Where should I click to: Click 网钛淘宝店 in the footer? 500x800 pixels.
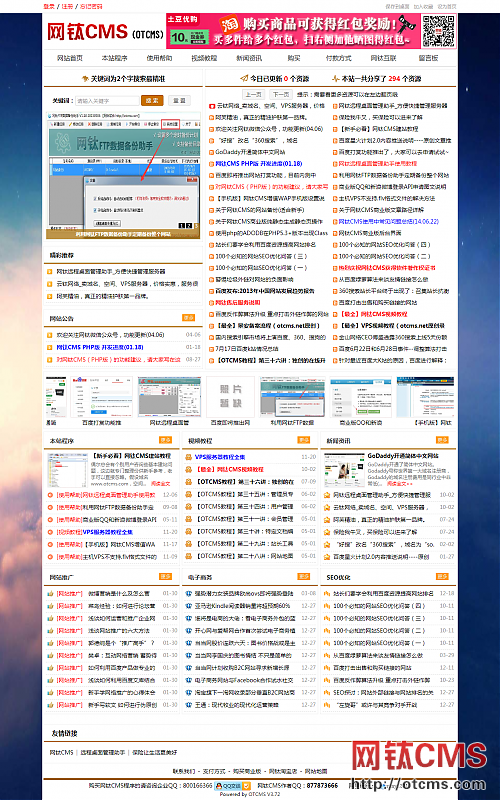(x=283, y=771)
